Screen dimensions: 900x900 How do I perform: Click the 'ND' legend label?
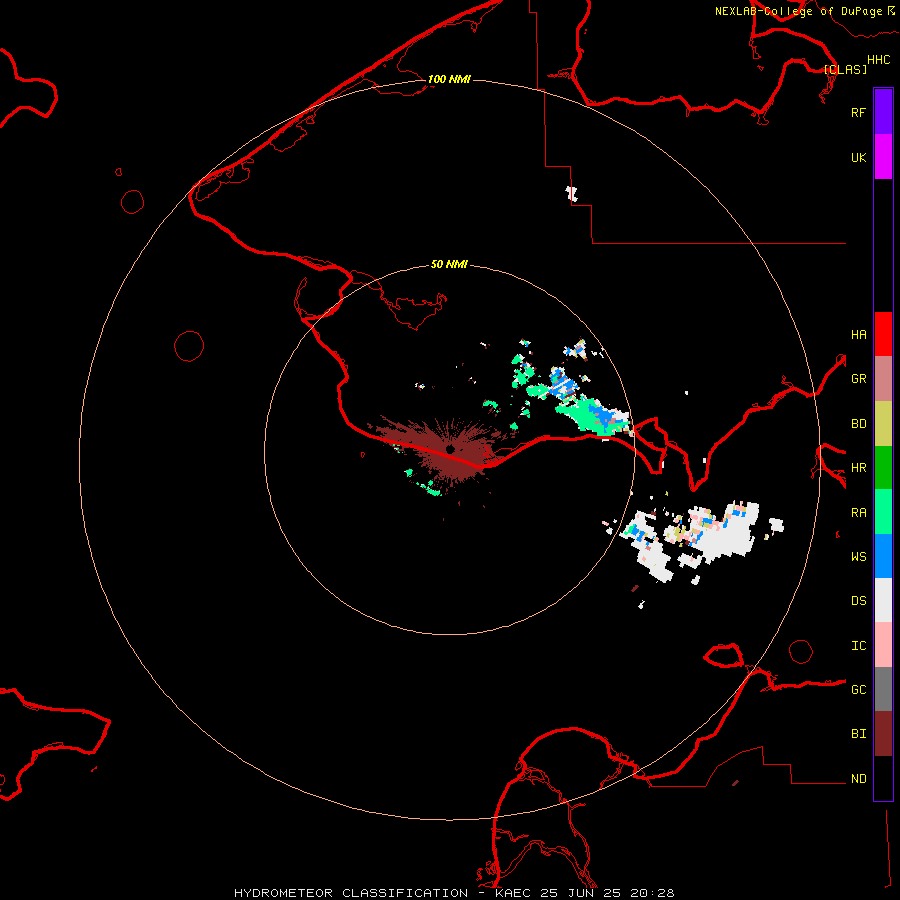tap(858, 779)
